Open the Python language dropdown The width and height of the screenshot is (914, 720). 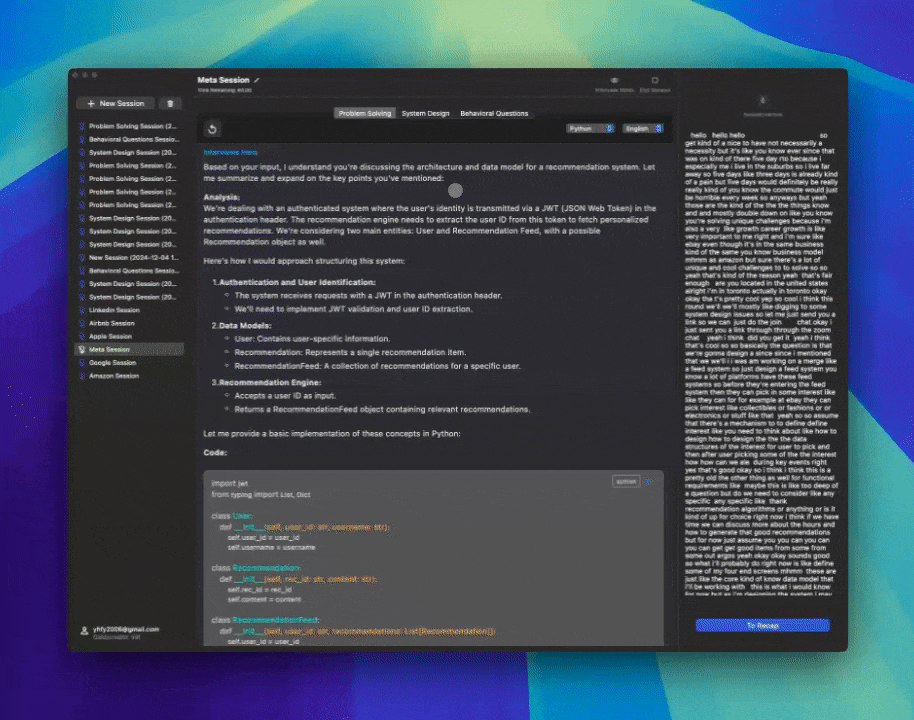(589, 129)
